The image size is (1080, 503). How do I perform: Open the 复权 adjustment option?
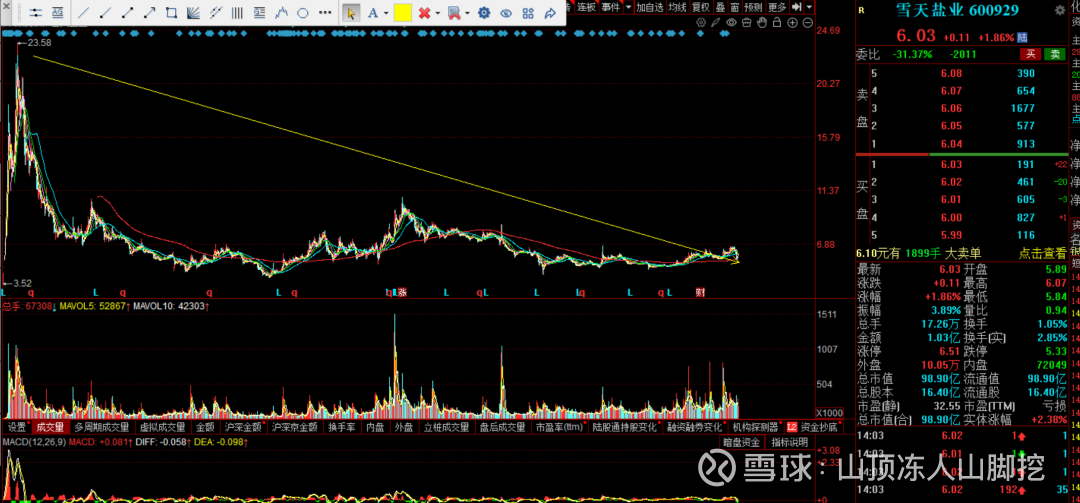point(701,7)
